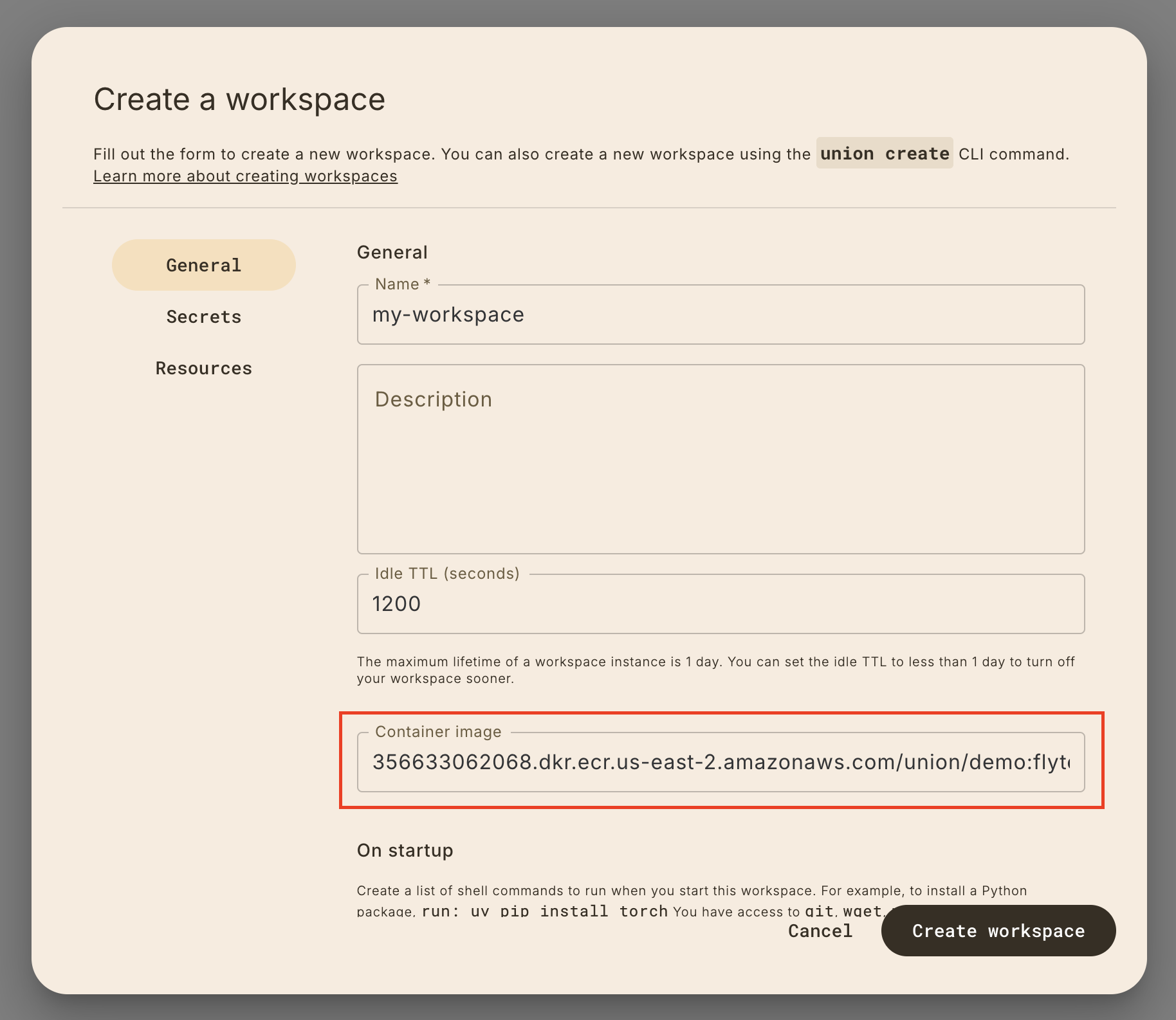Click the run: uv pip install torch example
The height and width of the screenshot is (1020, 1176).
[x=544, y=911]
